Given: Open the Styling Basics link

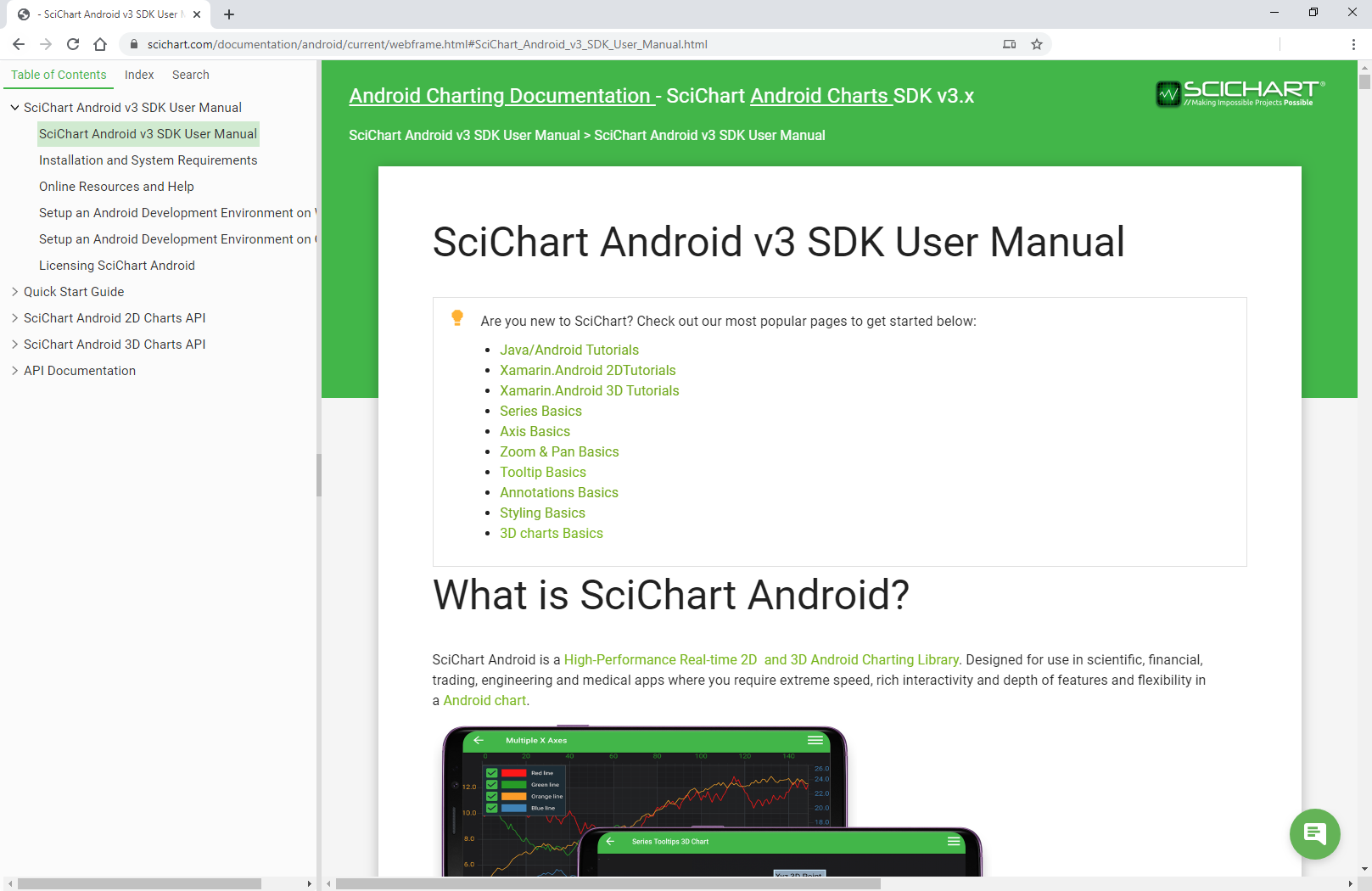Looking at the screenshot, I should [x=542, y=513].
